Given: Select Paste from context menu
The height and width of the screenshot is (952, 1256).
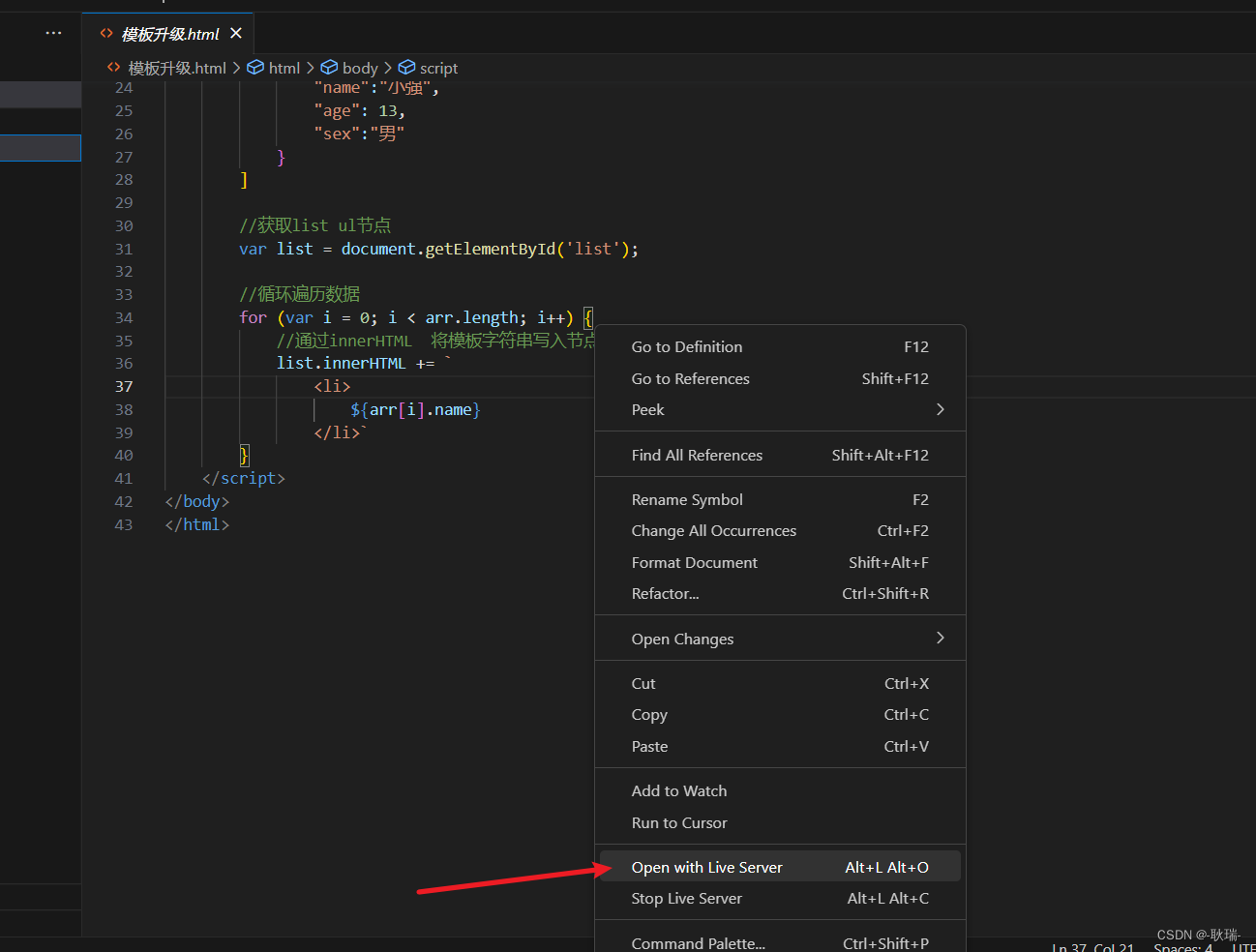Looking at the screenshot, I should coord(780,746).
